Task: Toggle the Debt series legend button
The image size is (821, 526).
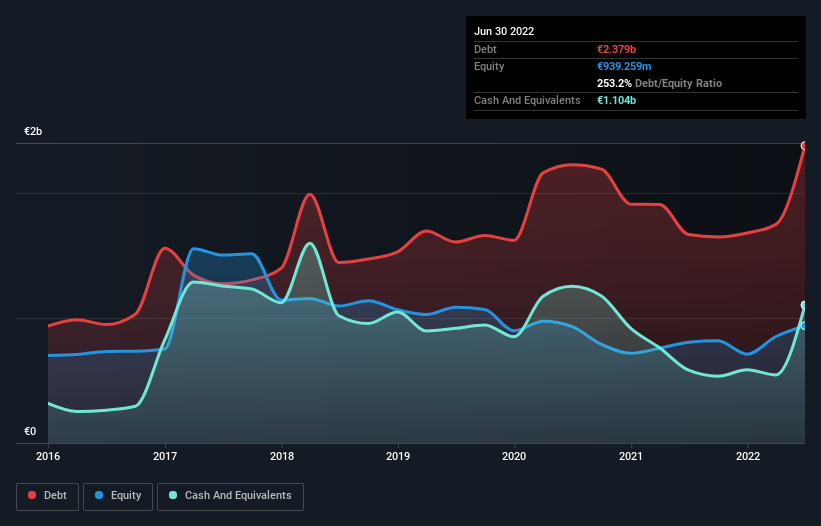Action: (x=48, y=496)
